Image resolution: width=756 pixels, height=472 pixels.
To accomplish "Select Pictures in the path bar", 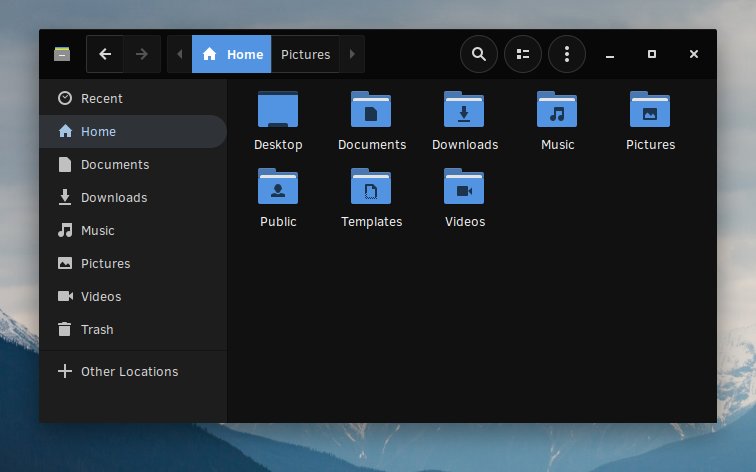I will pyautogui.click(x=305, y=54).
